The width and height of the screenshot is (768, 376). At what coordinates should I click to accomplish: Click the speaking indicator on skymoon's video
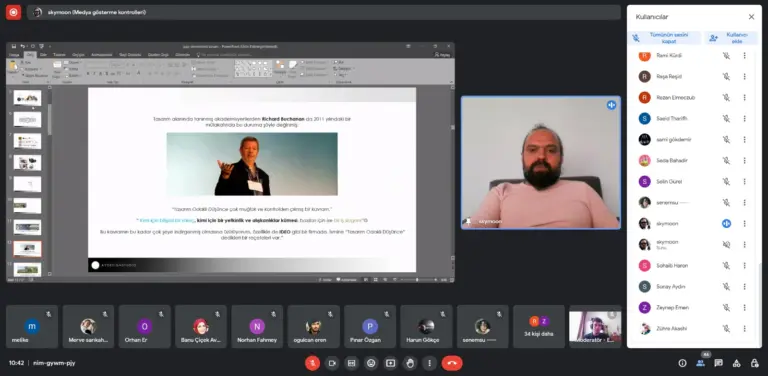click(x=611, y=105)
